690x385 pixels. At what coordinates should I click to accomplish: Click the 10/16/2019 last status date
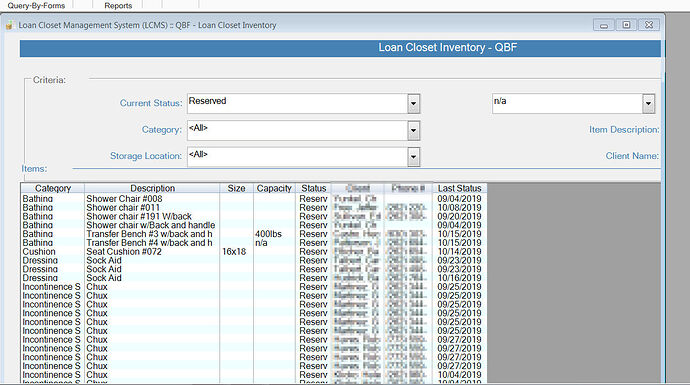[x=459, y=278]
